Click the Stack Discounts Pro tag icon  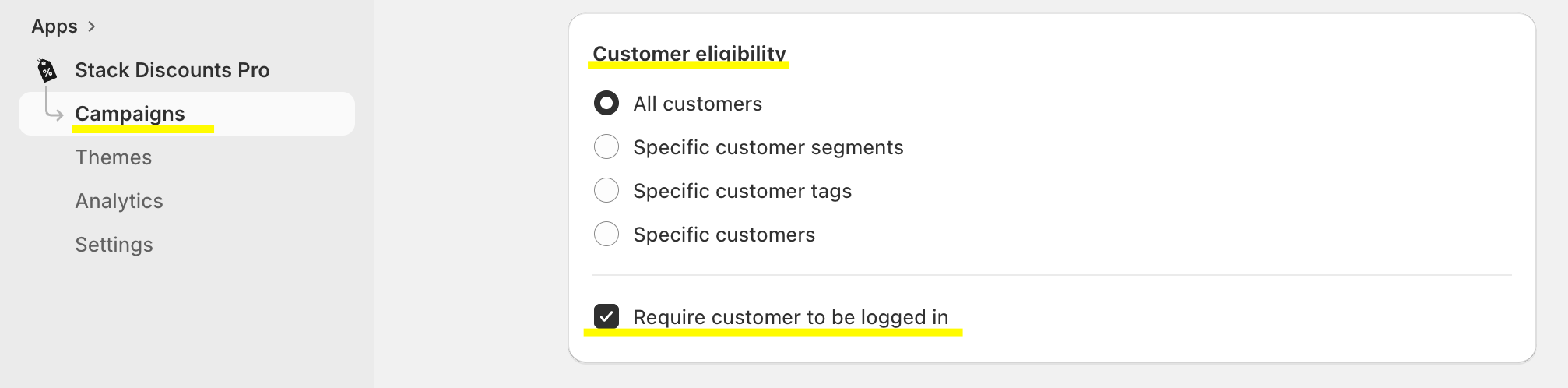[47, 70]
